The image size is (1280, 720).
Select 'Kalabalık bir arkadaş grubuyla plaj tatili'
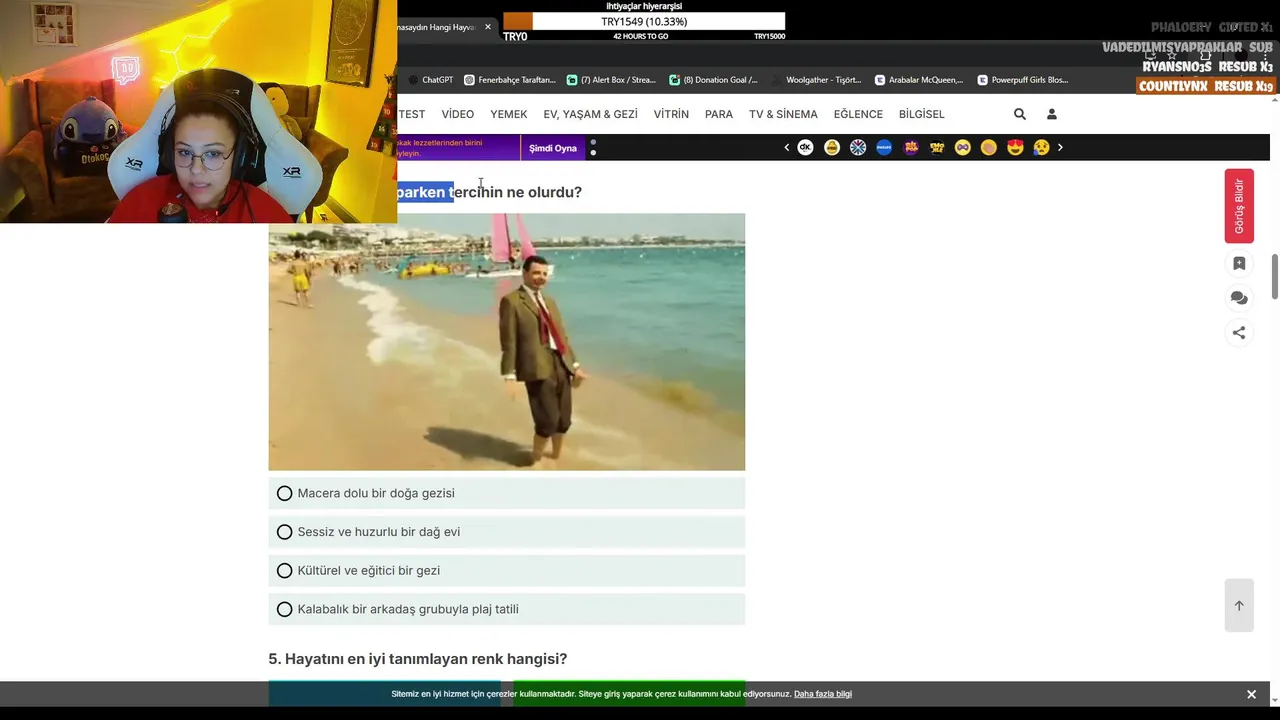tap(506, 609)
